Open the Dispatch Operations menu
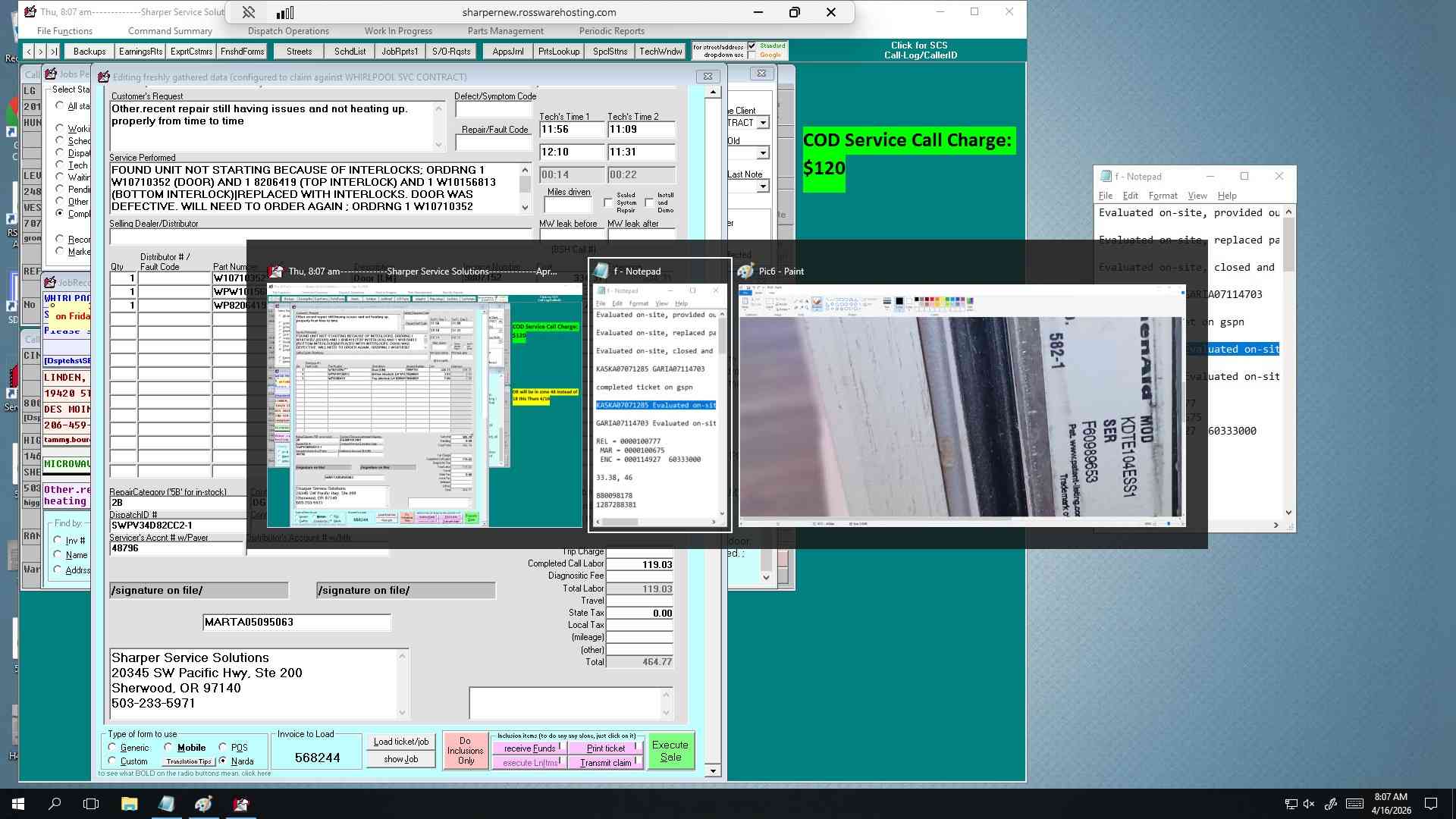 click(288, 31)
